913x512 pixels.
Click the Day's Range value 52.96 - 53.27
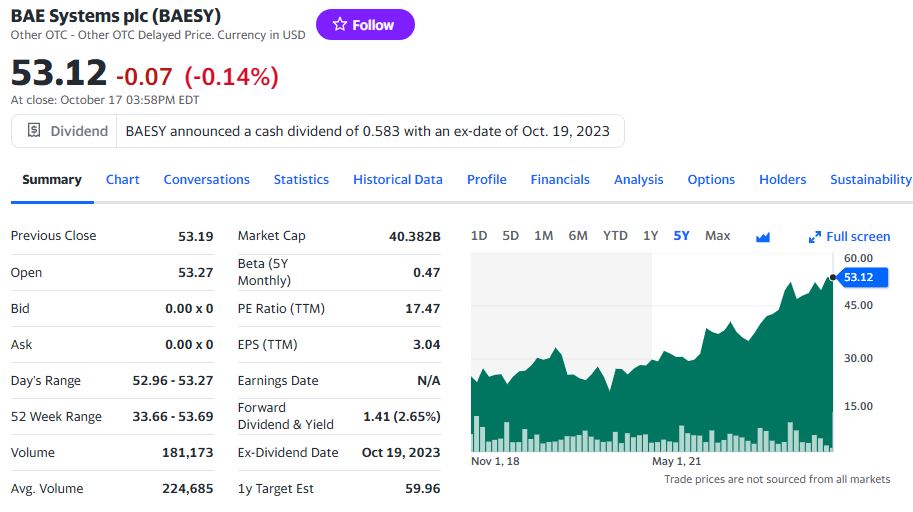pos(173,381)
